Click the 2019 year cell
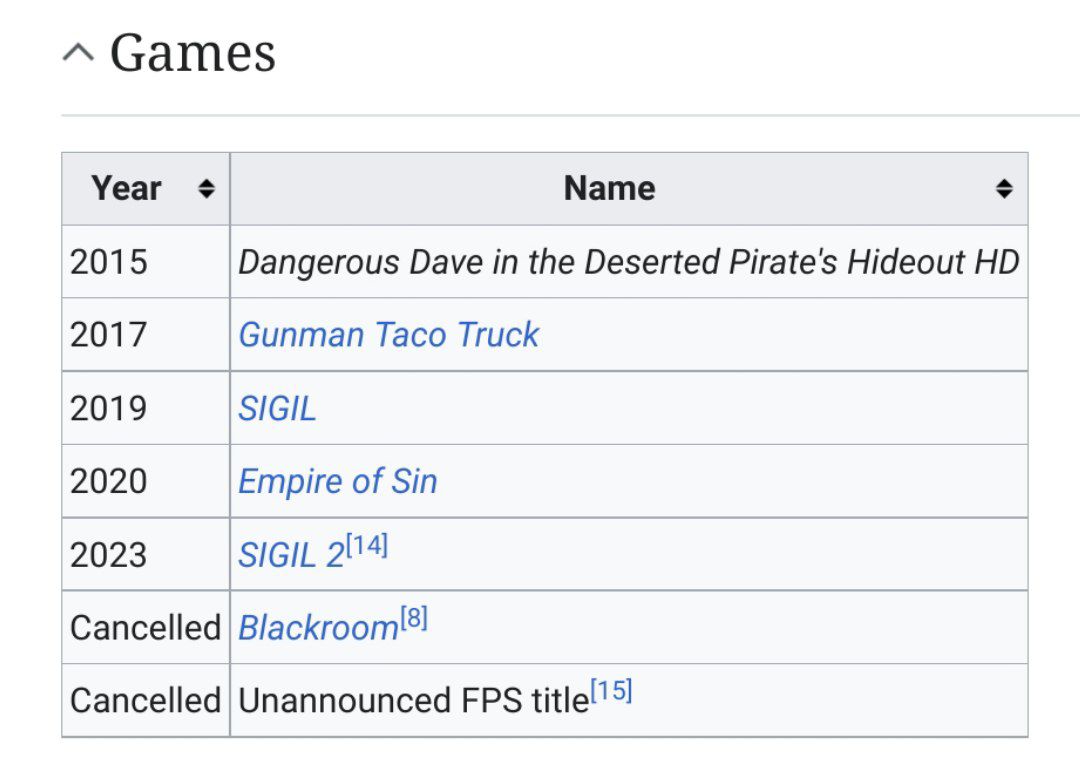This screenshot has width=1080, height=764. click(x=146, y=409)
